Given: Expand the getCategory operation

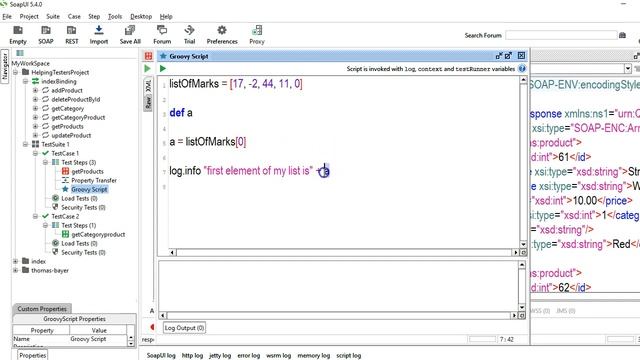Looking at the screenshot, I should coord(35,108).
